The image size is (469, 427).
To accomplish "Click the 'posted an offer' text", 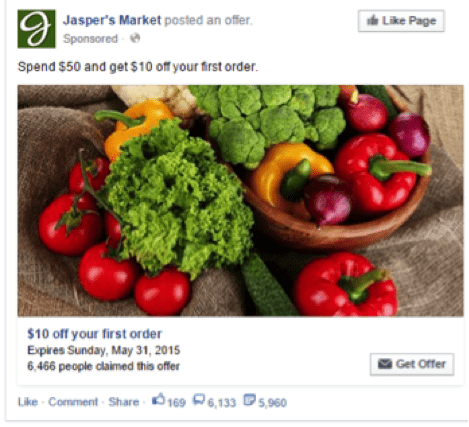I will pos(209,20).
